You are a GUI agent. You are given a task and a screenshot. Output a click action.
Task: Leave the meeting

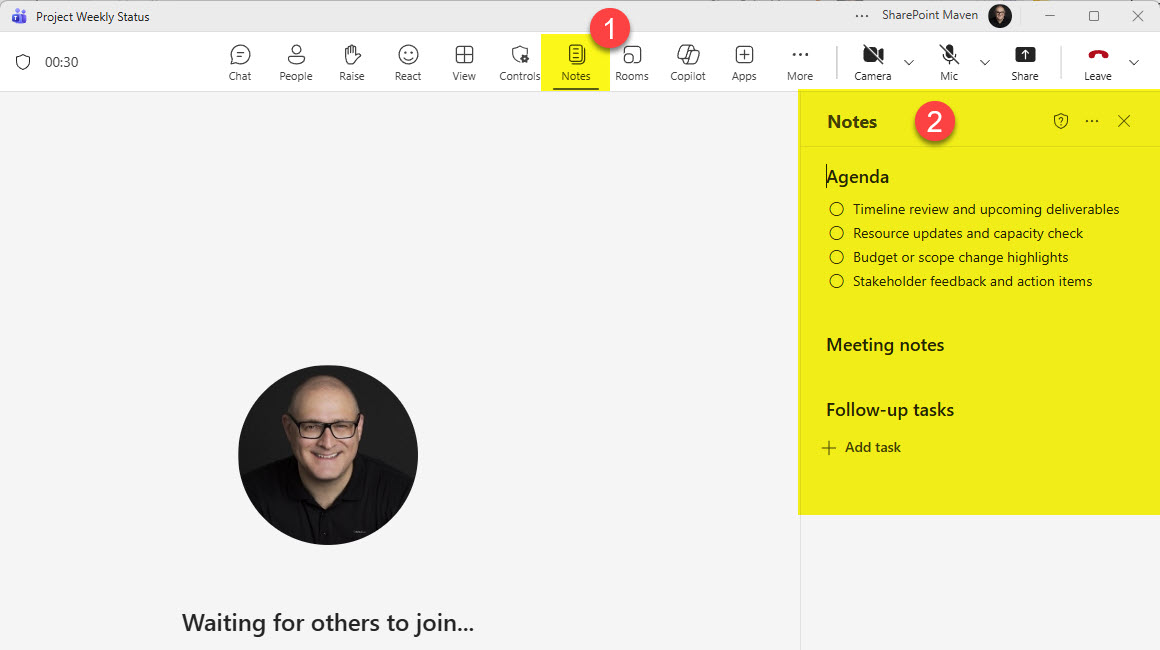point(1098,63)
